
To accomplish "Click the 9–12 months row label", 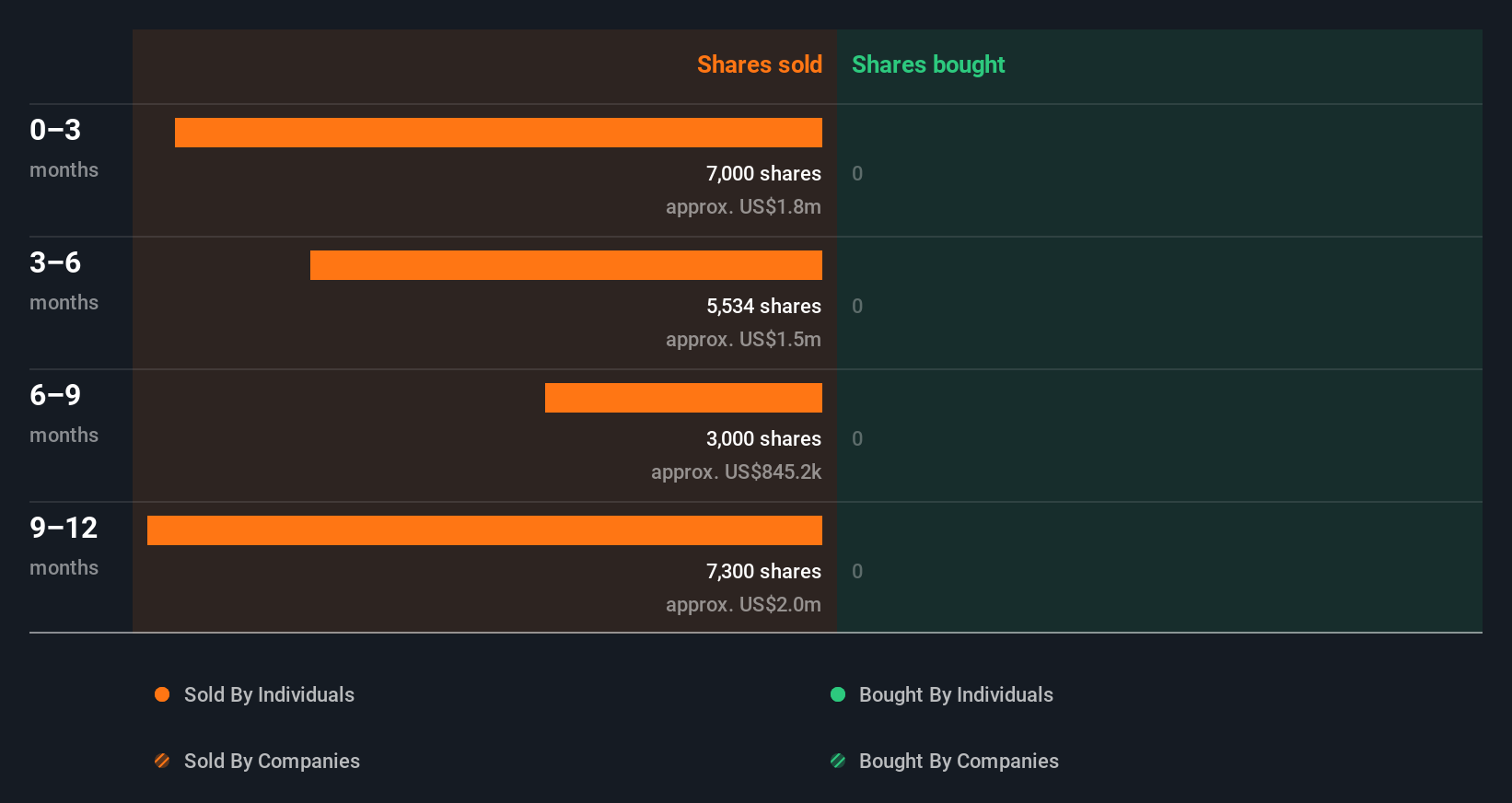I will point(64,546).
